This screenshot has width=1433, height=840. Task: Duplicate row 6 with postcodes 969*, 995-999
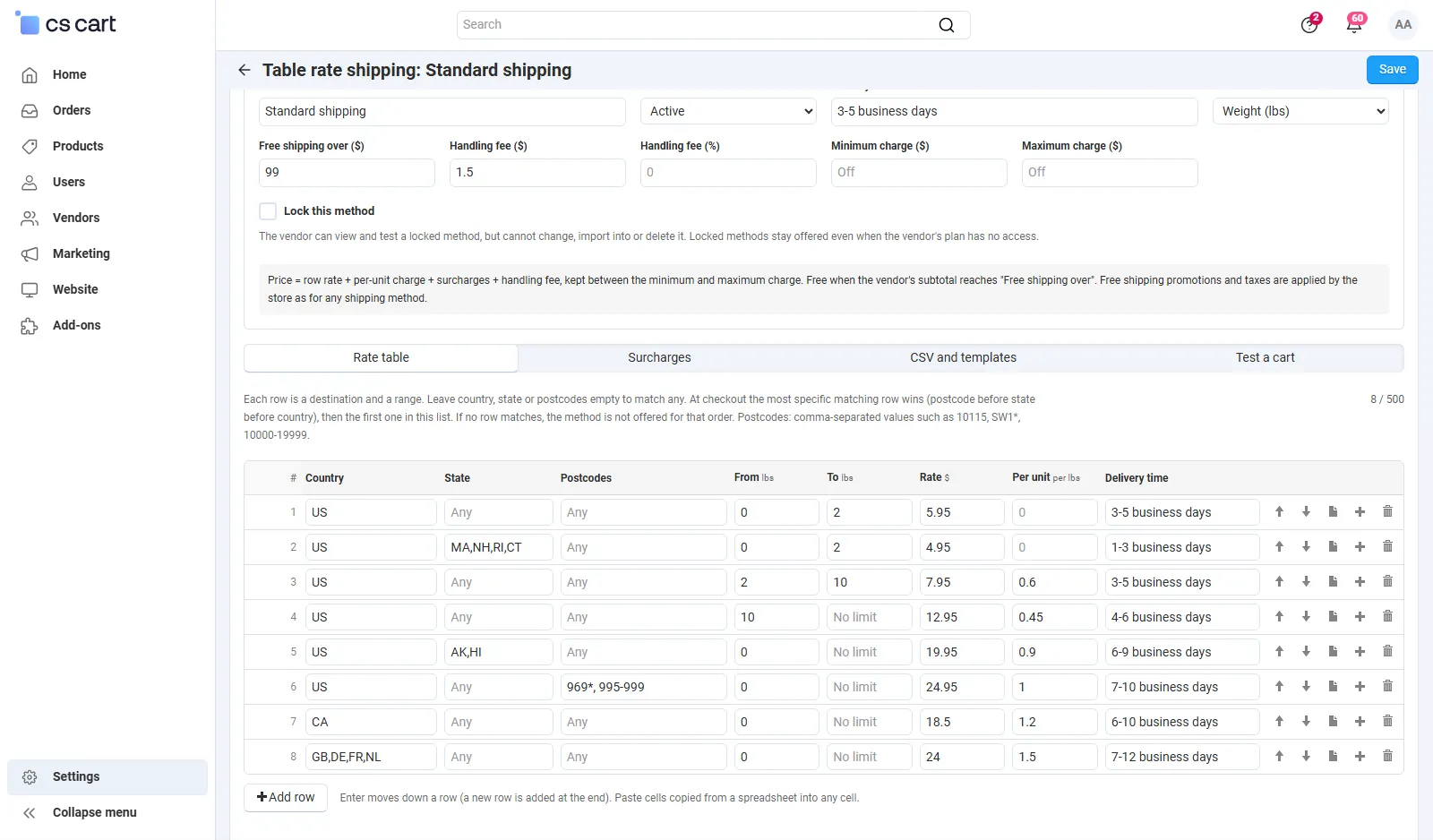[1333, 687]
